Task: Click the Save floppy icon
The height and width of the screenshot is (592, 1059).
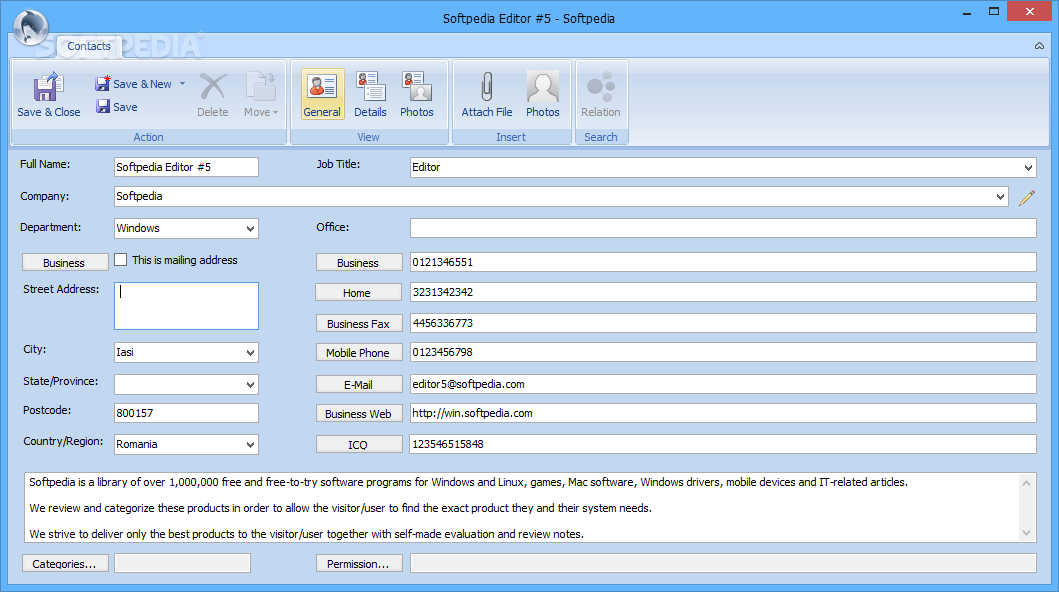Action: pyautogui.click(x=103, y=107)
